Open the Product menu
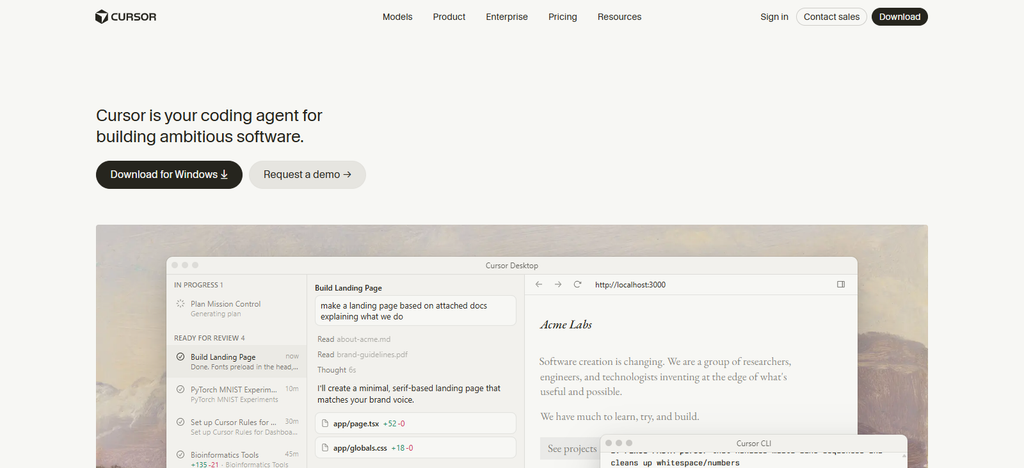 pos(449,17)
